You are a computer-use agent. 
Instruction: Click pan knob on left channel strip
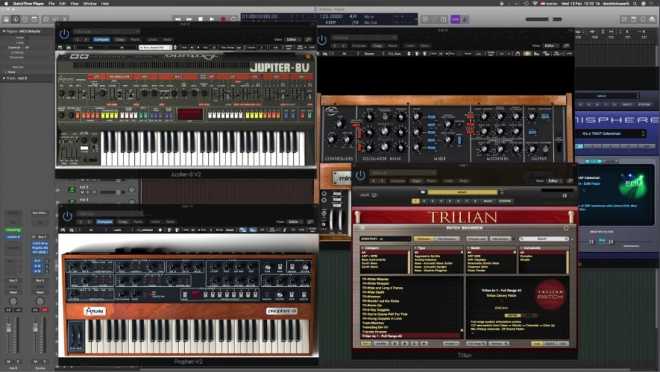coord(13,301)
